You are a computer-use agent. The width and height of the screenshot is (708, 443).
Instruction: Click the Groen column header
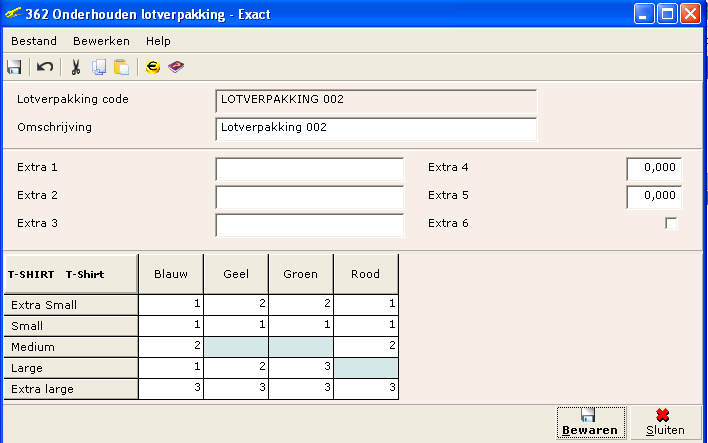point(300,274)
